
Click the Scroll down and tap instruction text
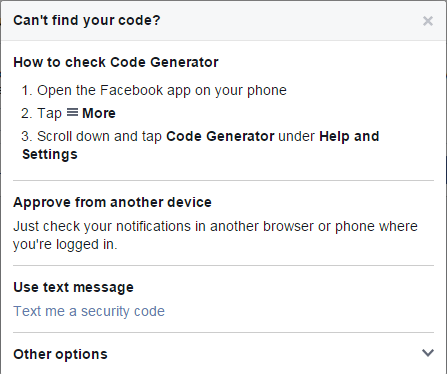(x=99, y=136)
